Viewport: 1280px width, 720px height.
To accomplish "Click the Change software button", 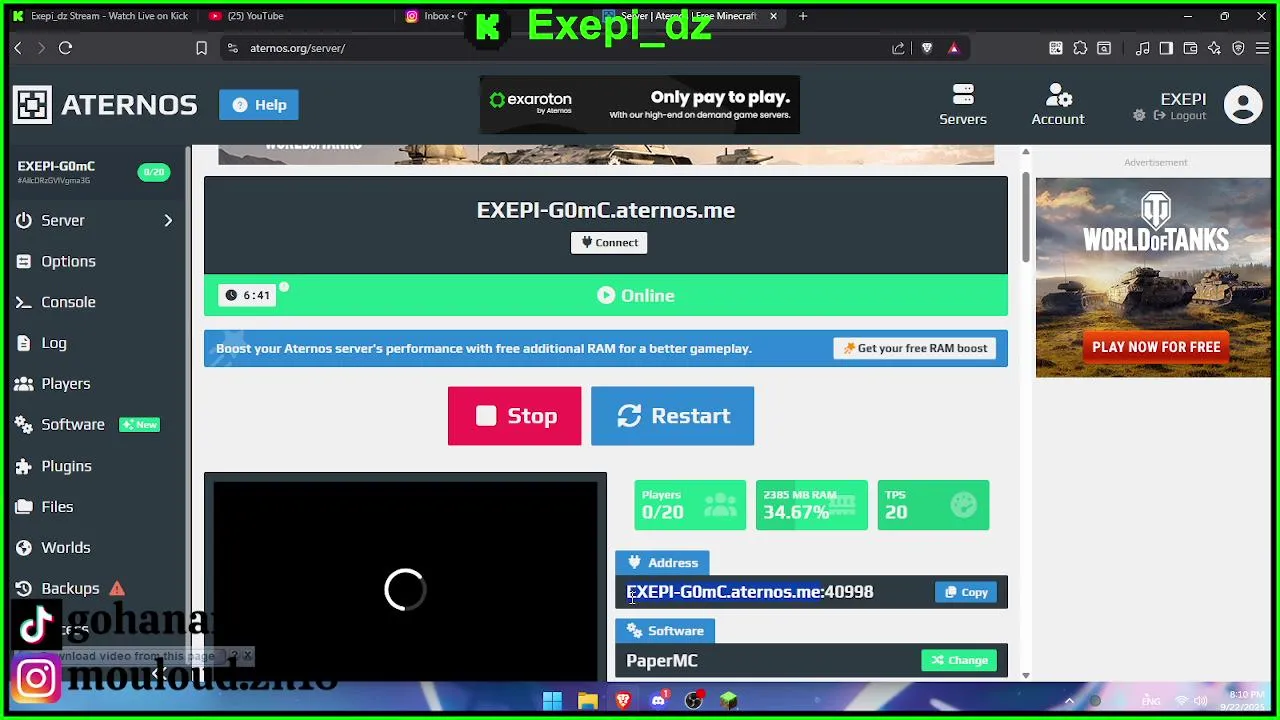I will 959,660.
